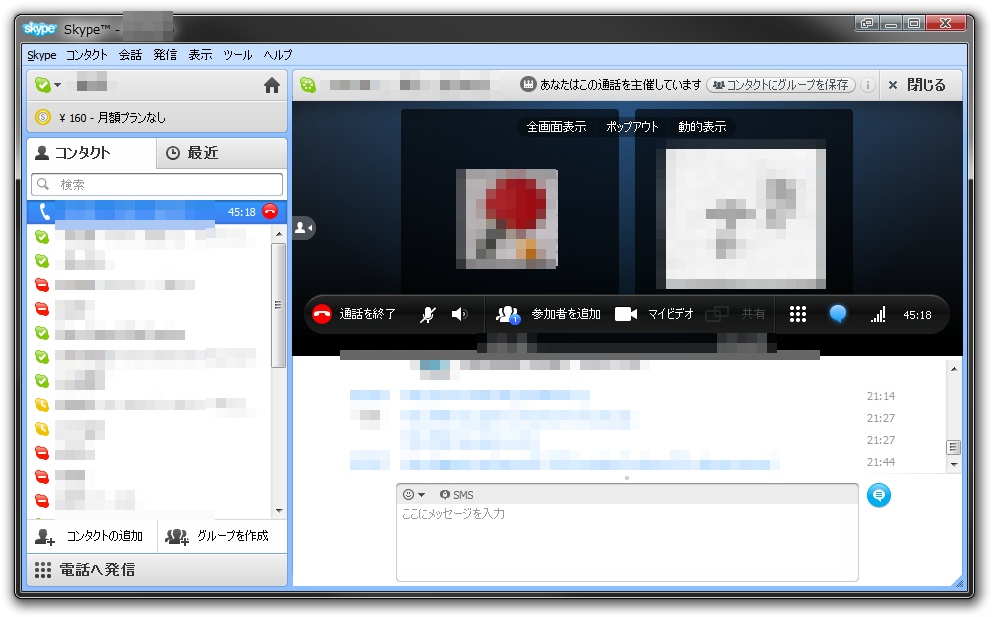Open the 会話 menu
The image size is (993, 617).
(130, 55)
